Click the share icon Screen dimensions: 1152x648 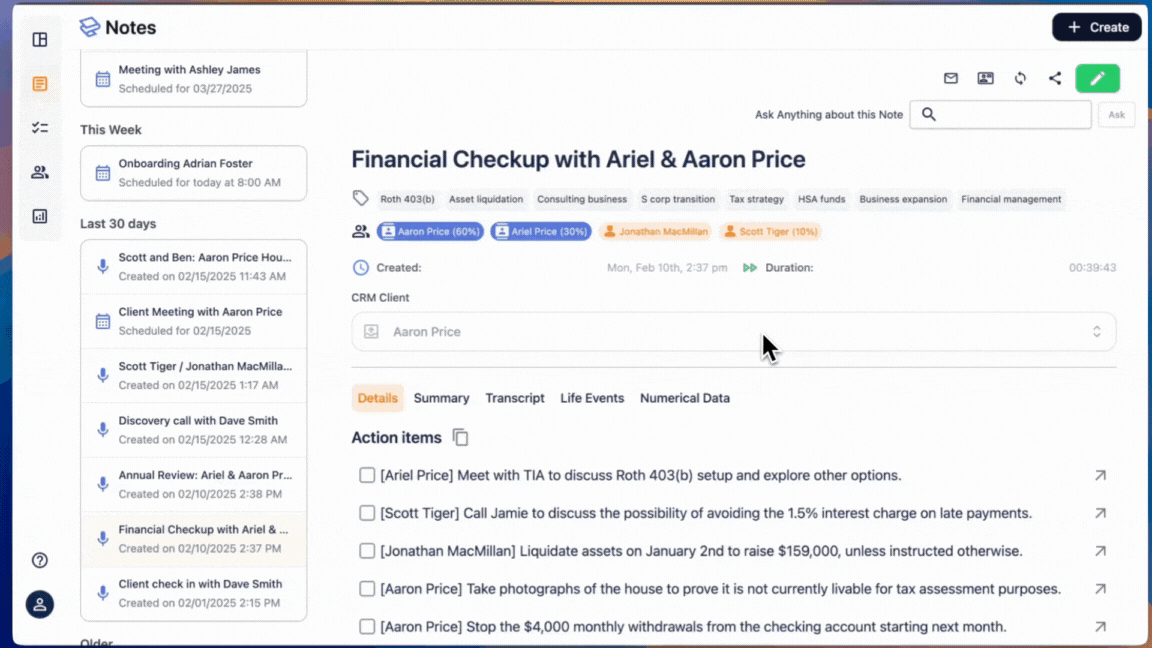[1055, 78]
